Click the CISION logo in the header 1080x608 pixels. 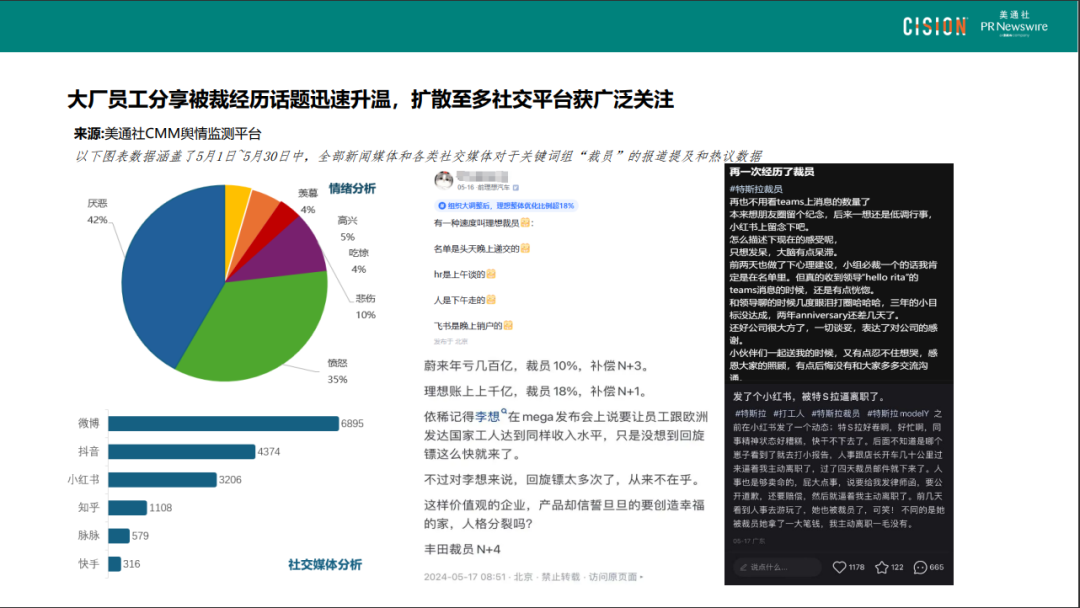(x=933, y=25)
